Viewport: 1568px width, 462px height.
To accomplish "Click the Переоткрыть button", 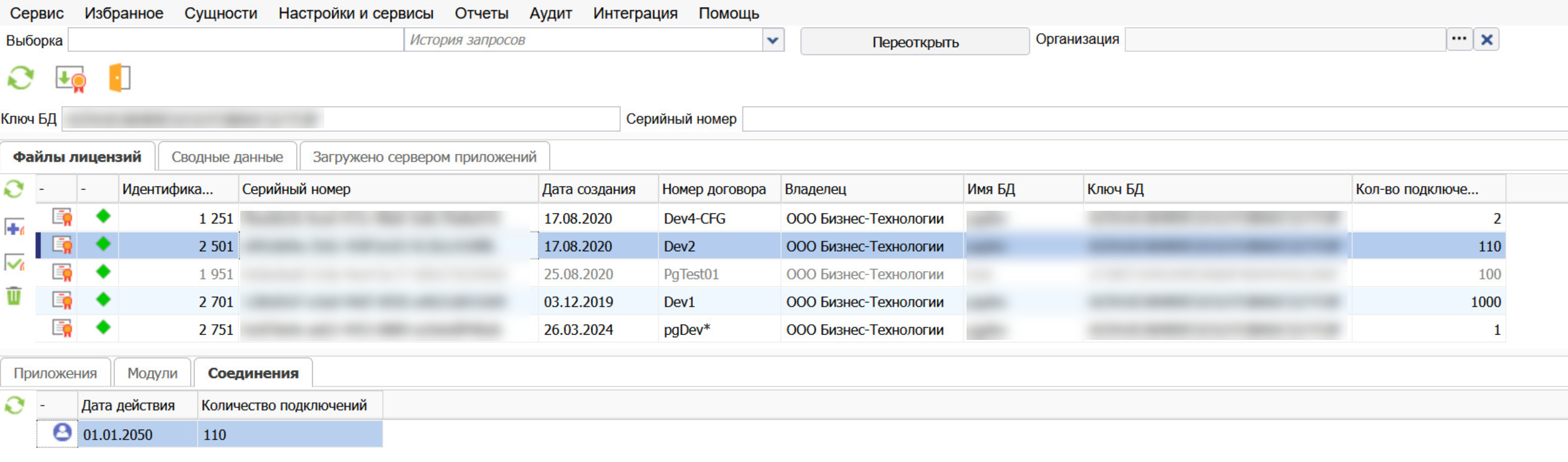I will (x=914, y=41).
